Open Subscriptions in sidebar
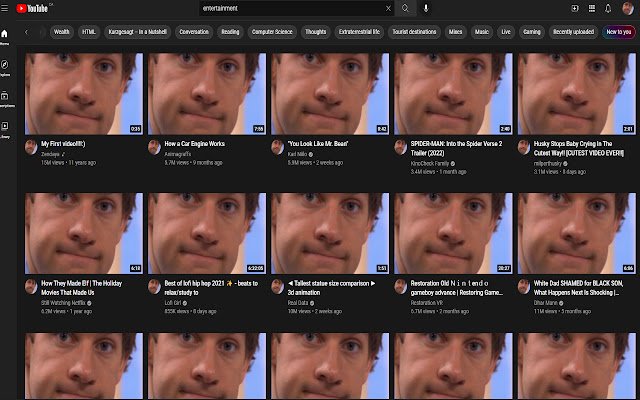 click(4, 99)
